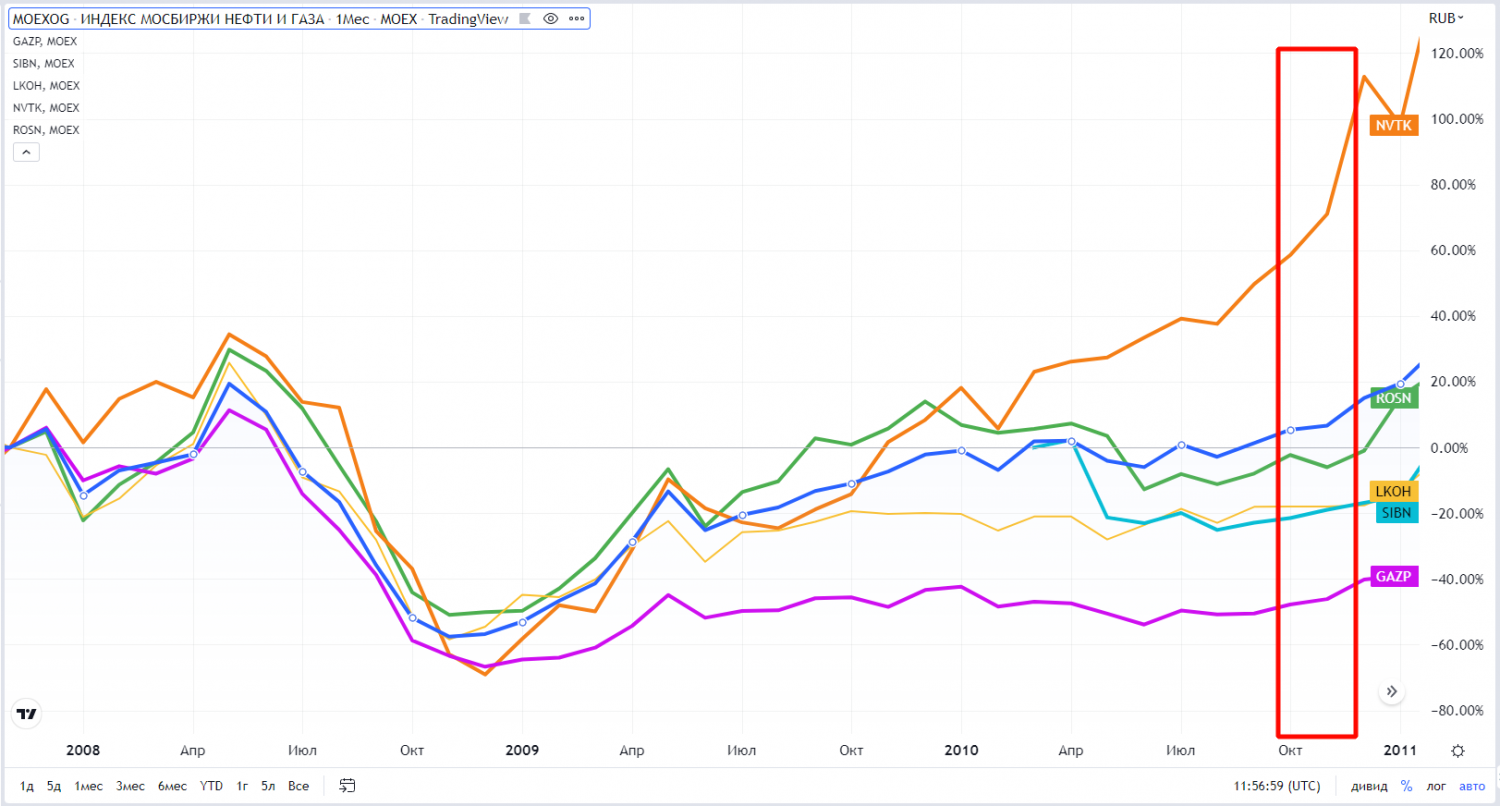Click the orange NVTK price label

pos(1394,125)
